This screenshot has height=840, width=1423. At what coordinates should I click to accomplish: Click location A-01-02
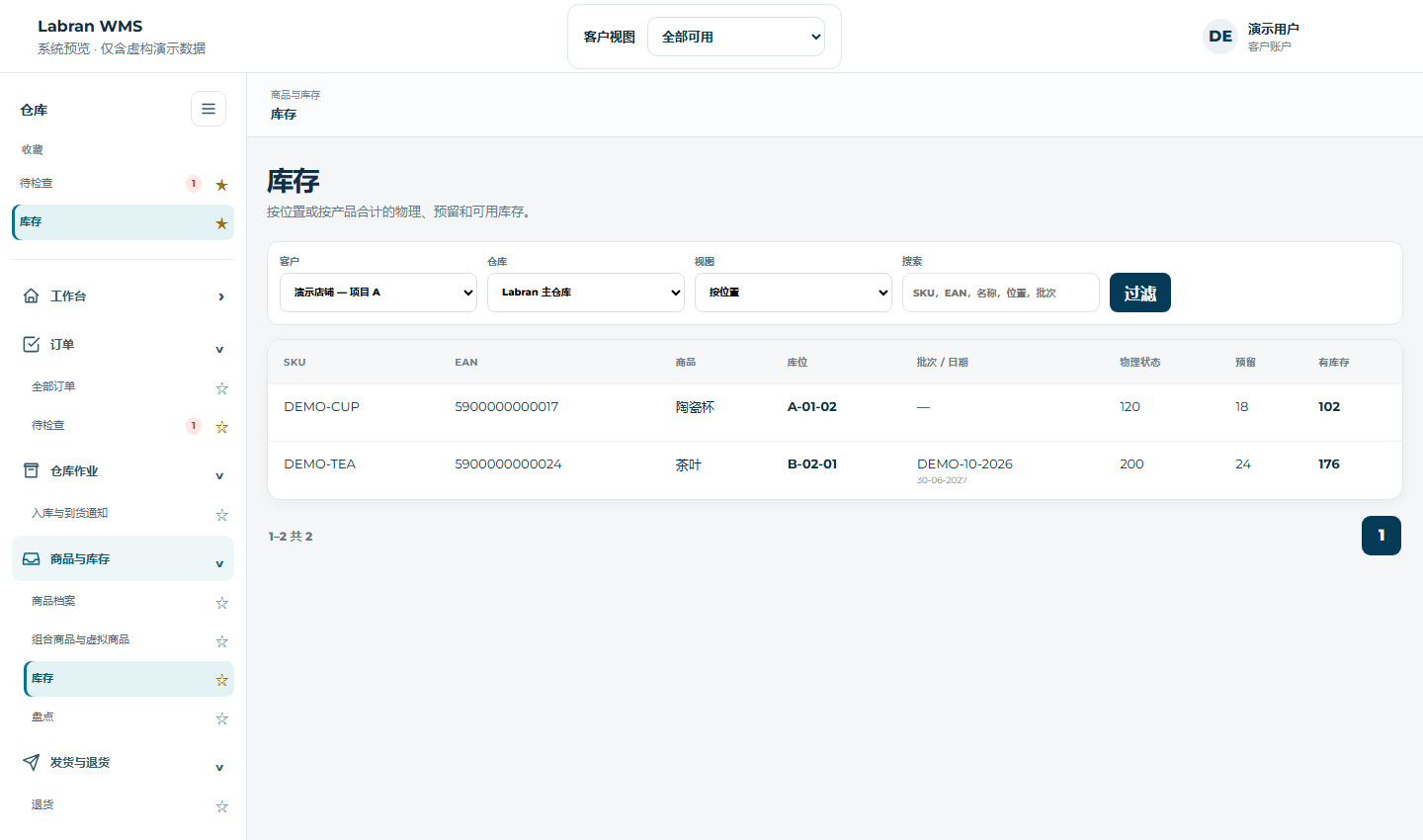click(812, 406)
